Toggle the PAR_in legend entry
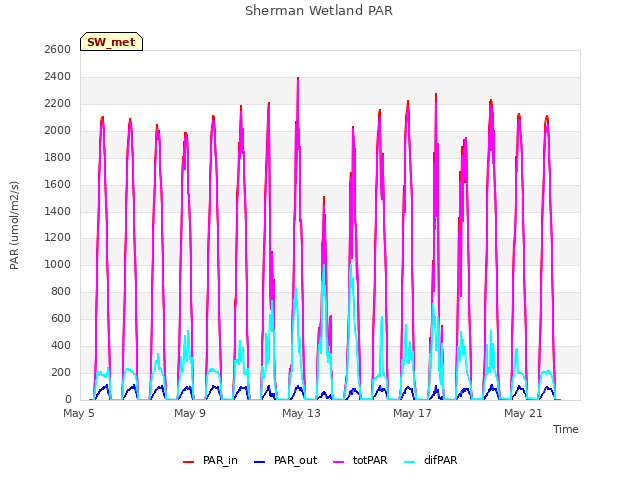Screen dimensions: 640x480 (x=210, y=460)
